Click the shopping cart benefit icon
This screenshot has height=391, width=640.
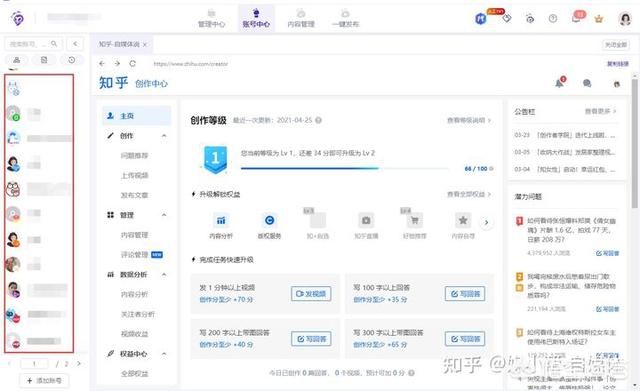(x=415, y=221)
